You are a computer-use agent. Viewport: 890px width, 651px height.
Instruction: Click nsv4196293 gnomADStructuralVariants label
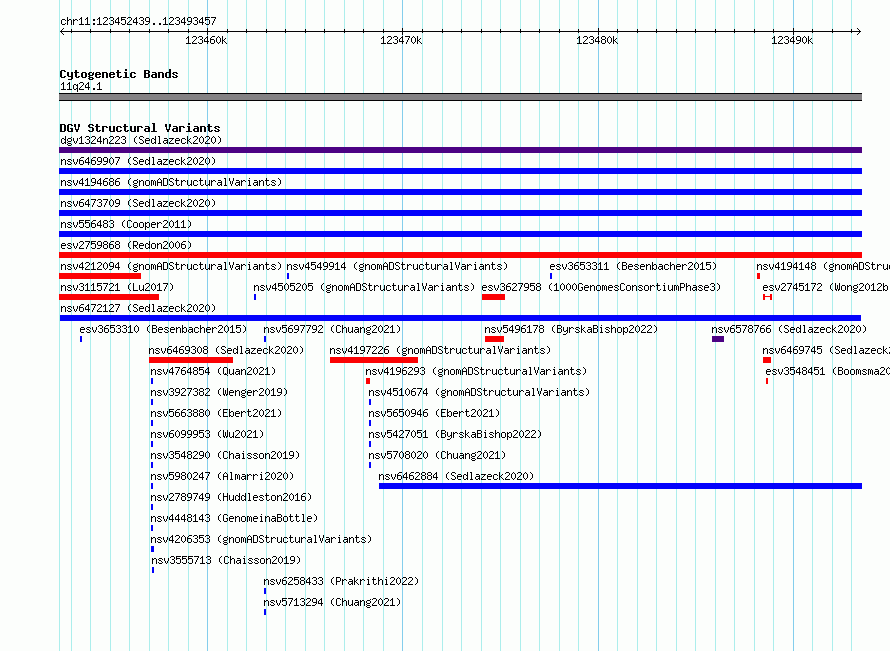[476, 371]
